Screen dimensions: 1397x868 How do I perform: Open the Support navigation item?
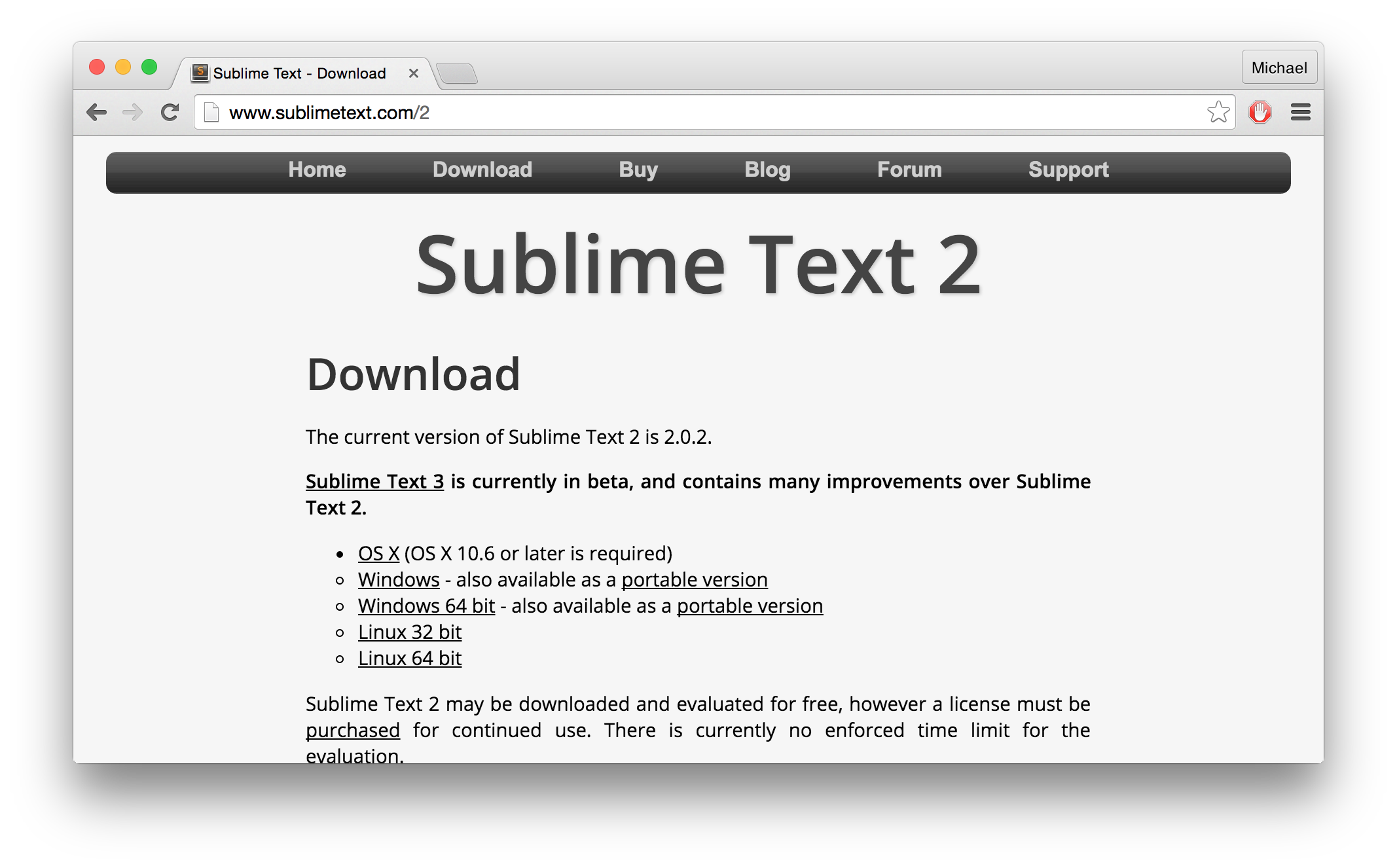[1068, 170]
